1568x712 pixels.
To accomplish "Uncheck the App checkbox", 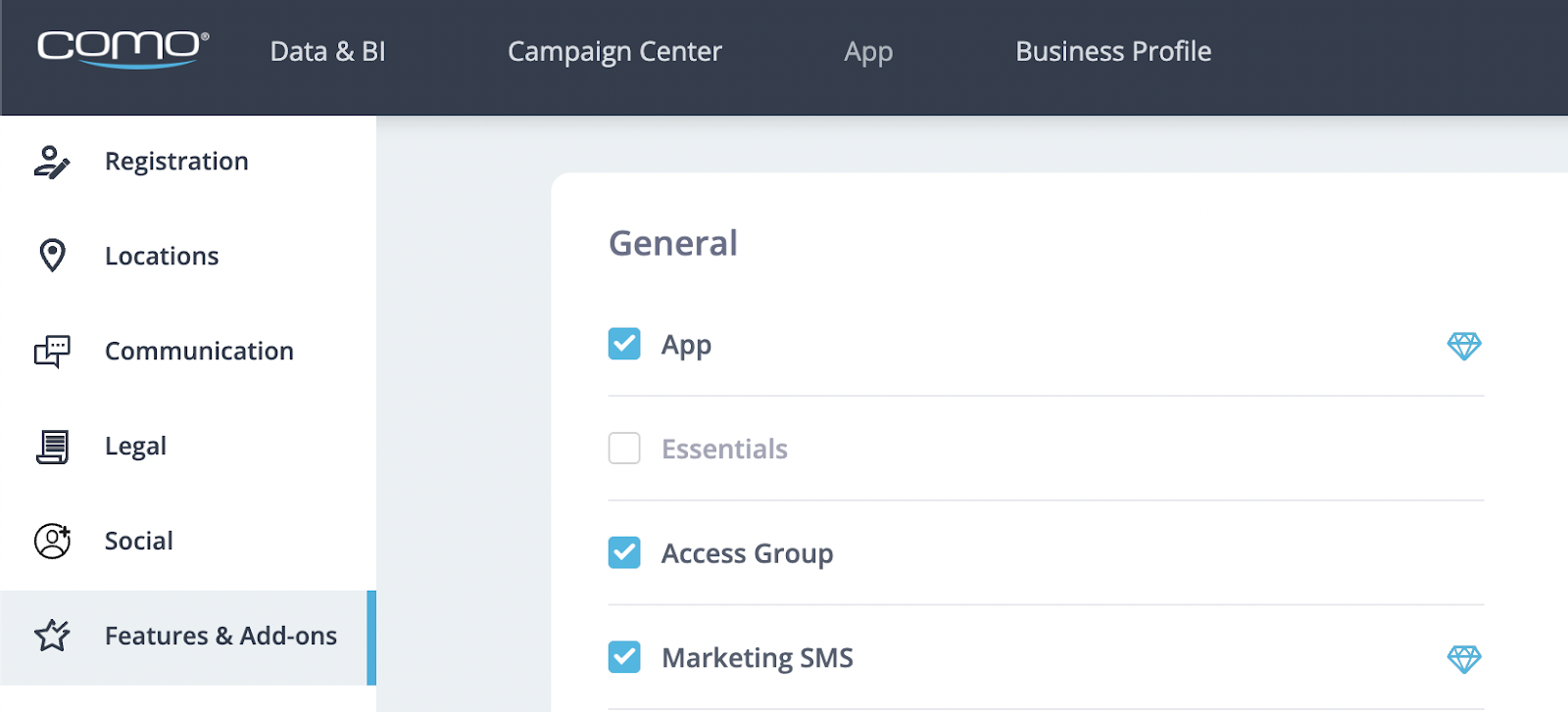I will (624, 344).
